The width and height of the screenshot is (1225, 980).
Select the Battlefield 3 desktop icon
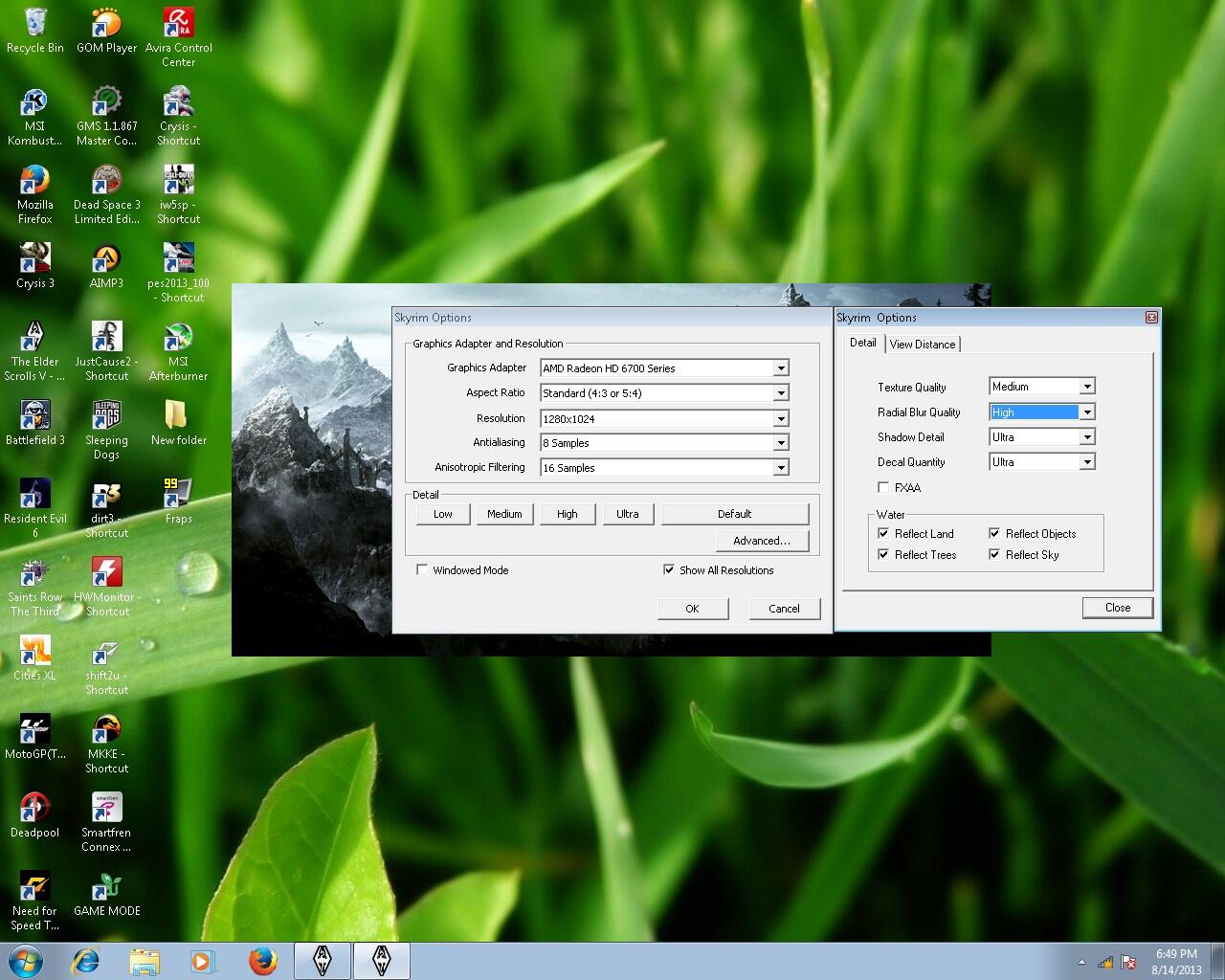tap(34, 423)
